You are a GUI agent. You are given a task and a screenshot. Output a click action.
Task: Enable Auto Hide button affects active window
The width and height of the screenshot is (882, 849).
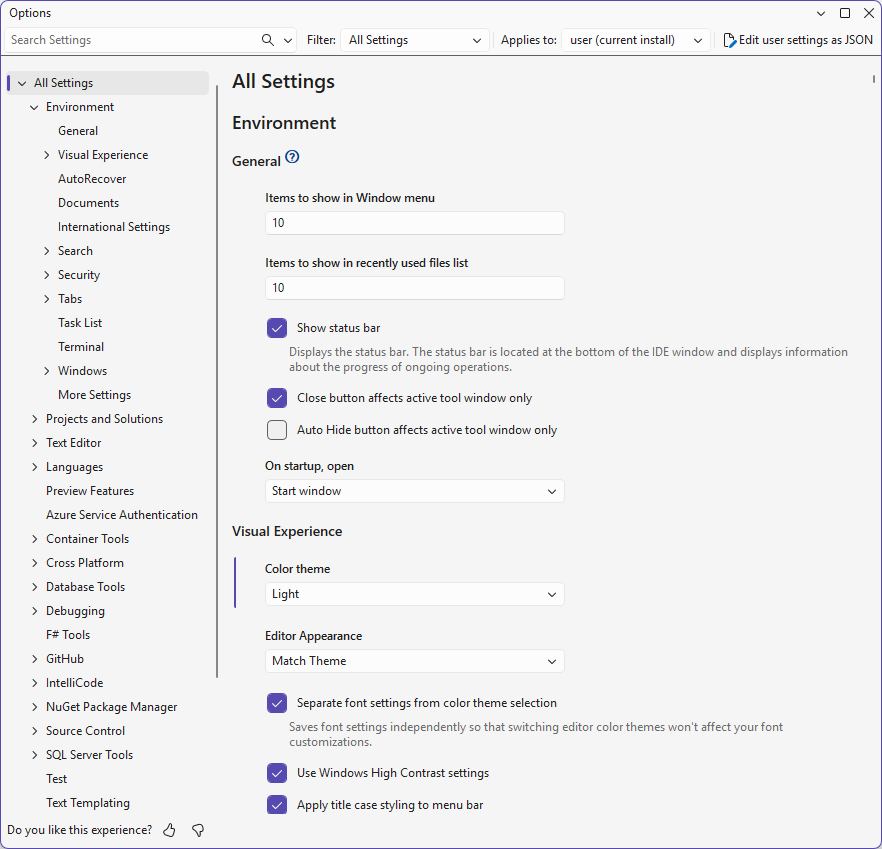277,430
